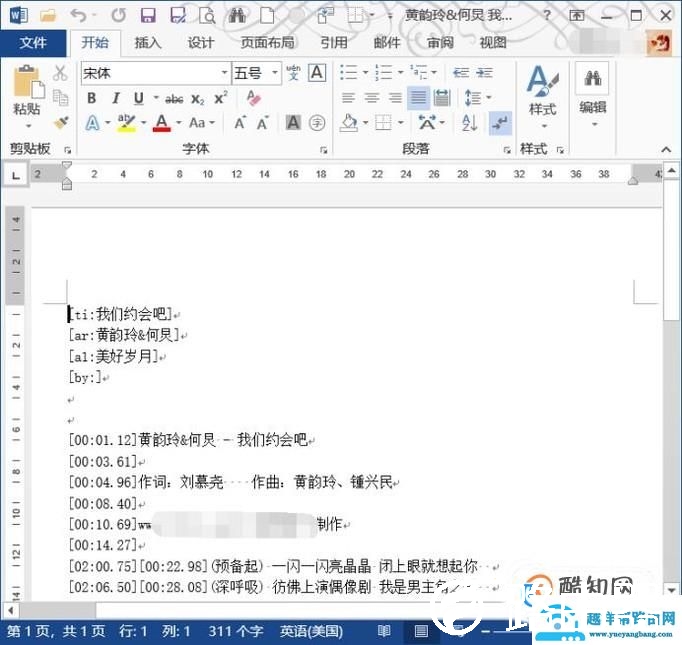The image size is (682, 645).
Task: Click the Distributed alignment icon
Action: [441, 98]
